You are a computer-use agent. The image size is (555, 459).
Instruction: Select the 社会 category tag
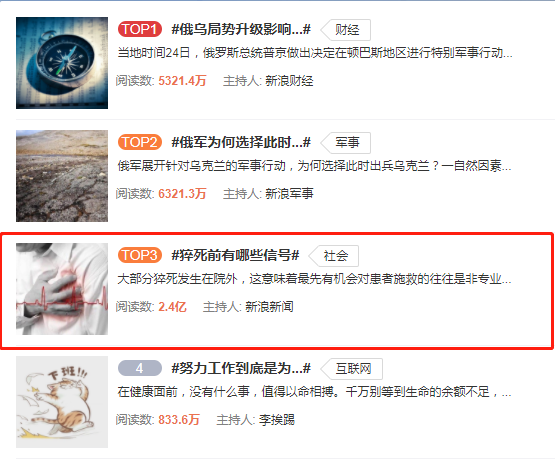334,256
